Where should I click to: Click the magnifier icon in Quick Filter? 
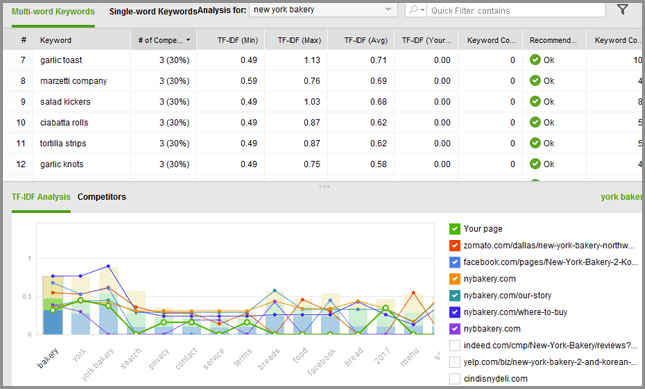click(x=413, y=10)
